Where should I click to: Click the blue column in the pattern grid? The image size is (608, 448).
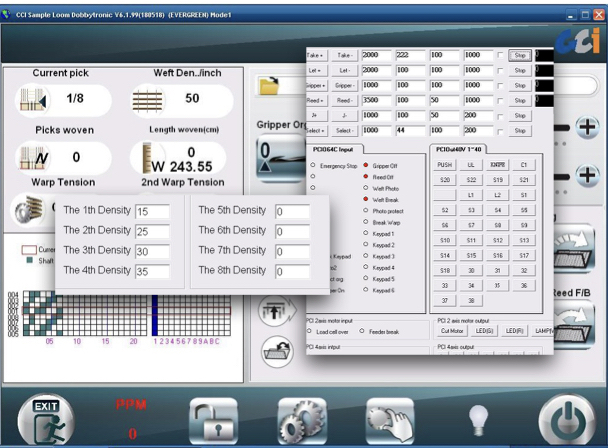tap(155, 315)
